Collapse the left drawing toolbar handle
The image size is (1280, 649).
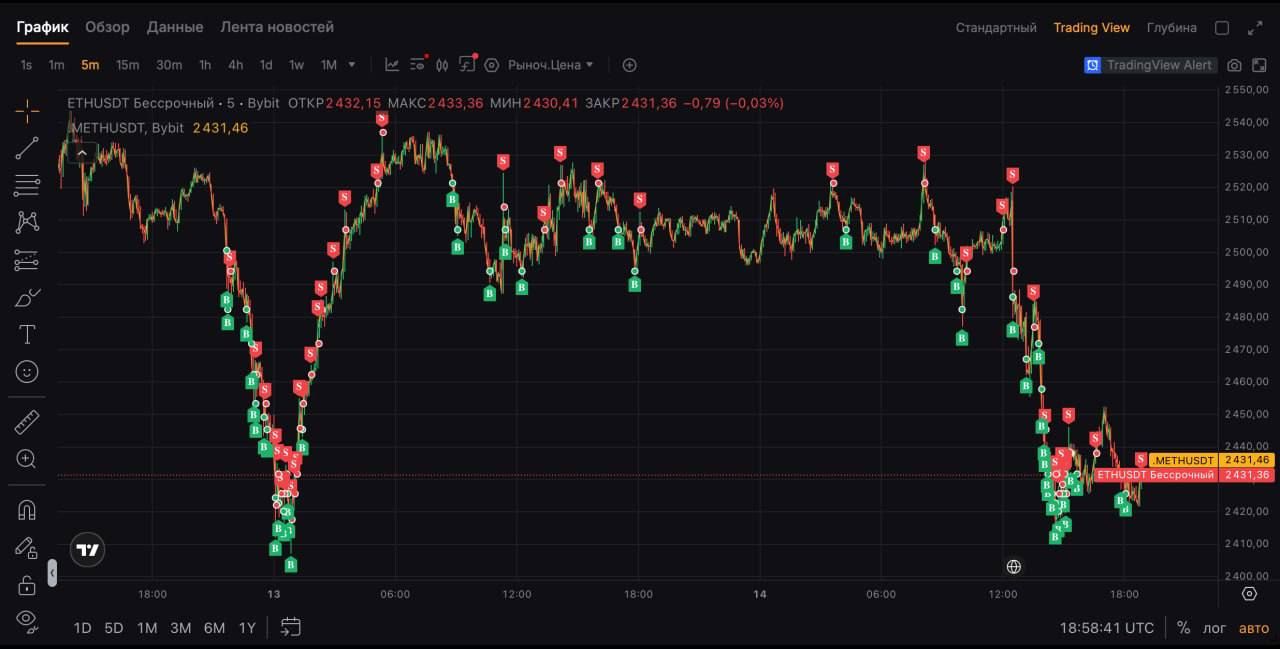pos(52,572)
